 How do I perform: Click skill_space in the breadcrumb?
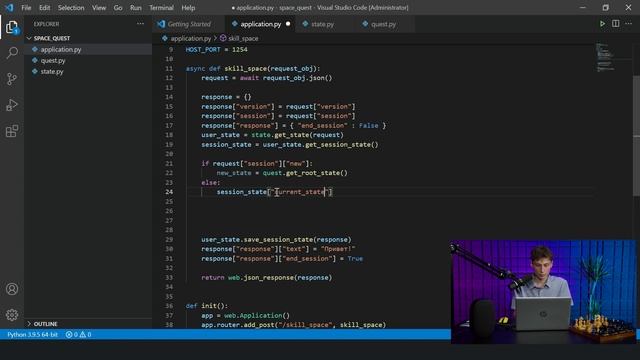(243, 38)
